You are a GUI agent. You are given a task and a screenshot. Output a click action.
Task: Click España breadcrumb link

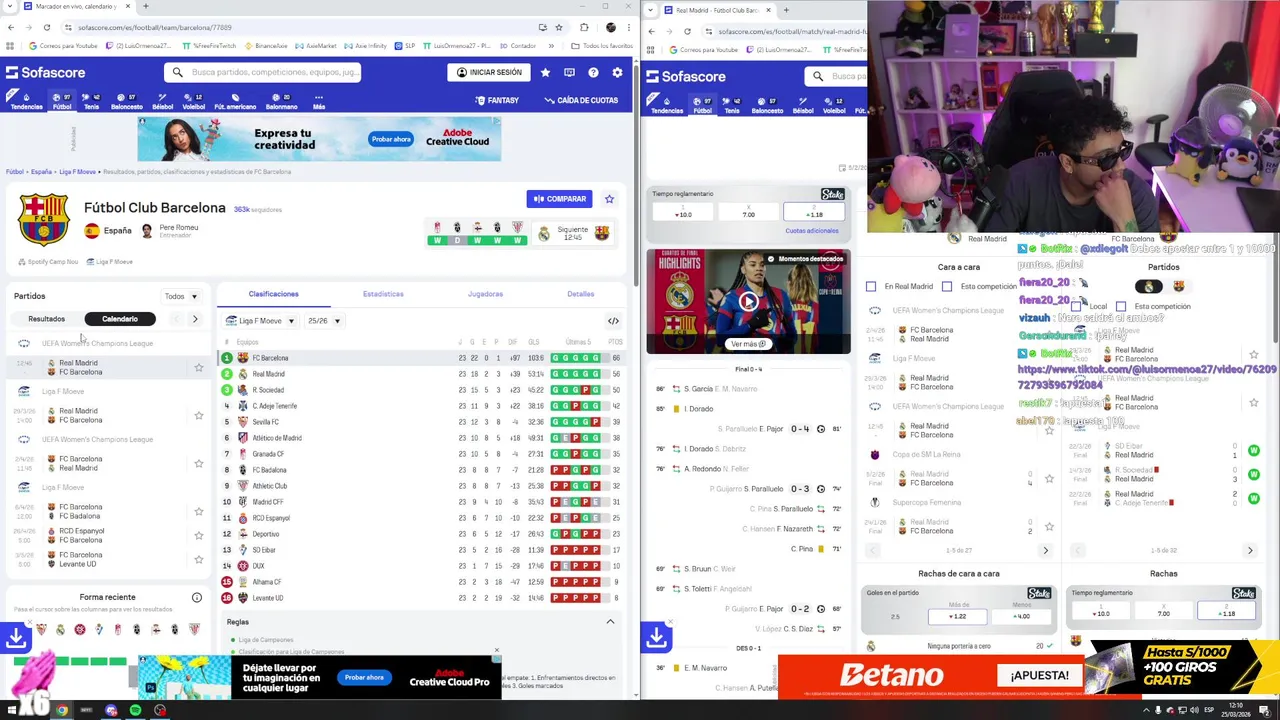coord(41,172)
